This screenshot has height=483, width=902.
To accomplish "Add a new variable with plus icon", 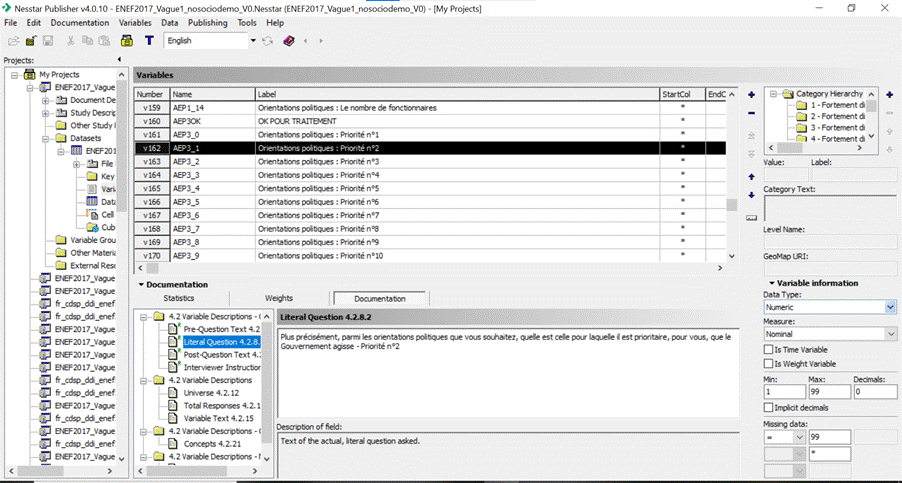I will coord(751,95).
